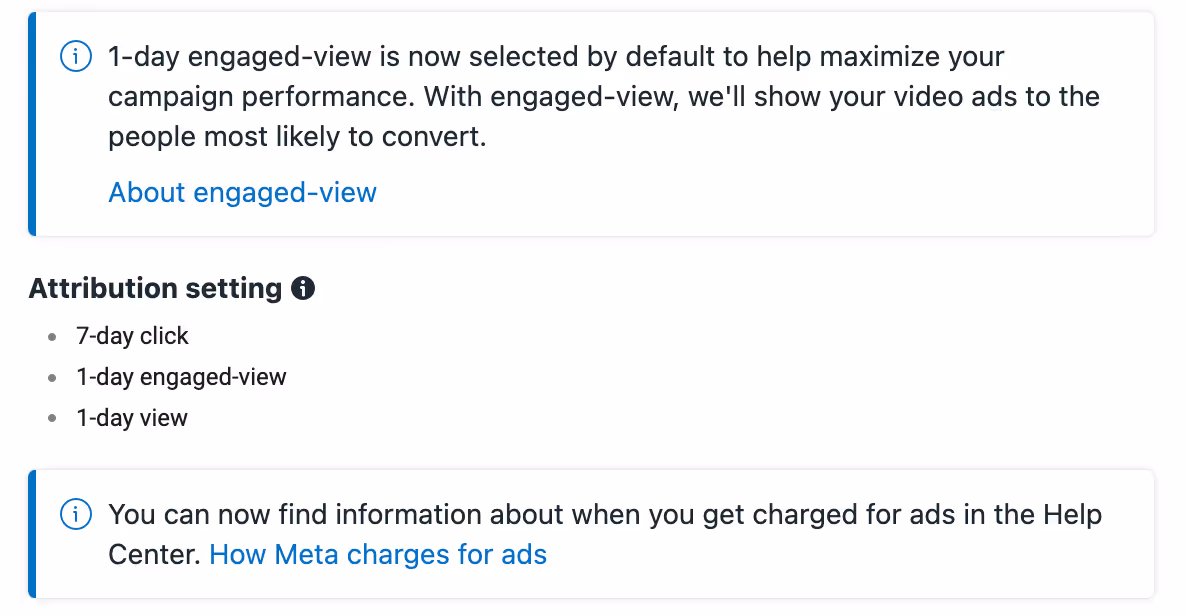Viewport: 1186px width, 616px height.
Task: Open the About engaged-view link
Action: click(x=242, y=192)
